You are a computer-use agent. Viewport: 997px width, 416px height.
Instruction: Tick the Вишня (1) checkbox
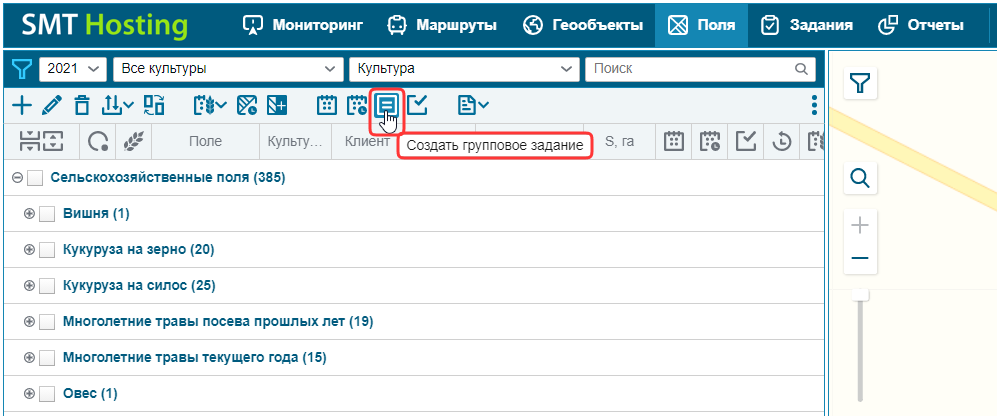click(x=47, y=214)
